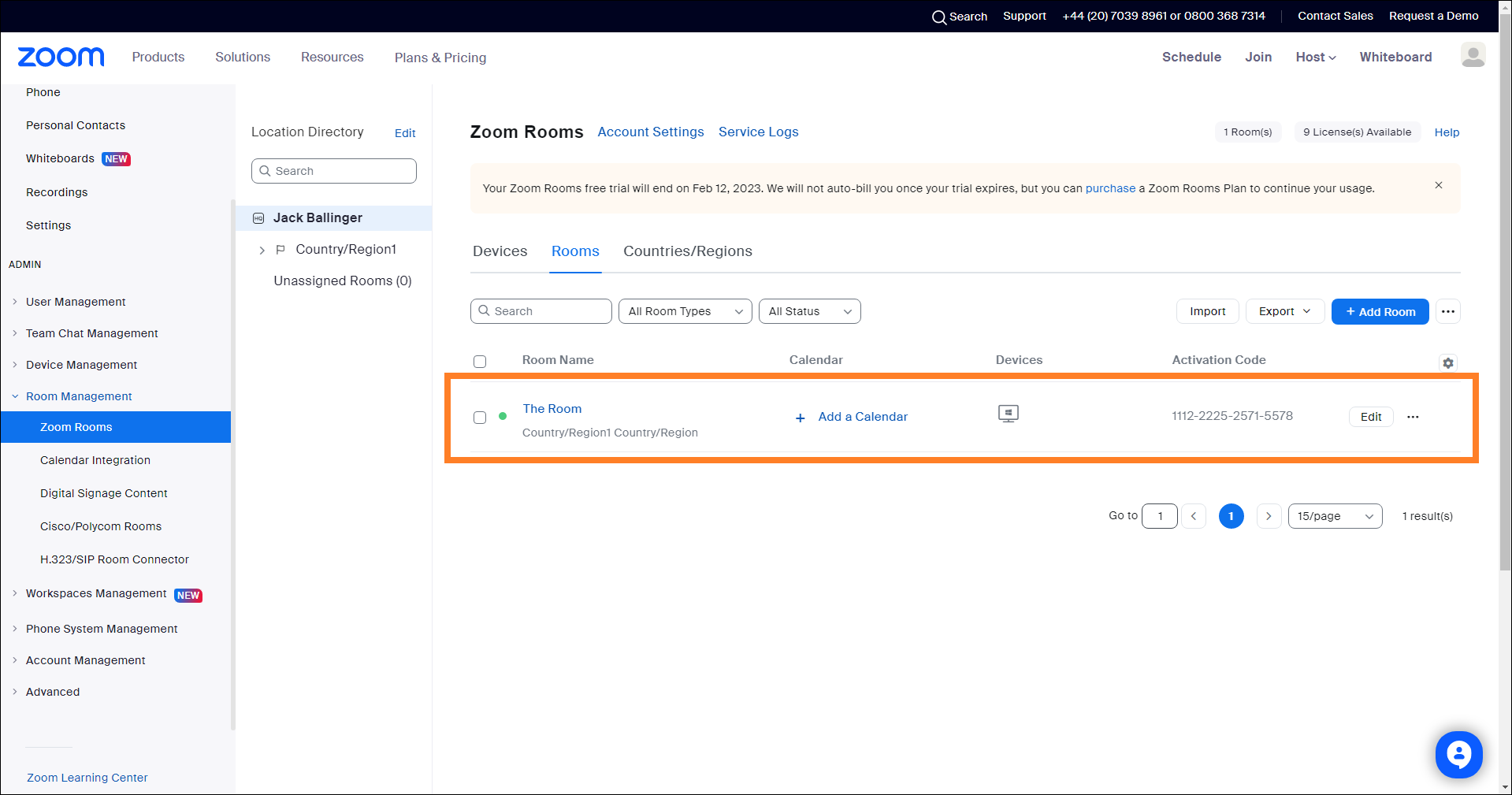Click the Add a Calendar link
Image resolution: width=1512 pixels, height=795 pixels.
click(x=862, y=417)
